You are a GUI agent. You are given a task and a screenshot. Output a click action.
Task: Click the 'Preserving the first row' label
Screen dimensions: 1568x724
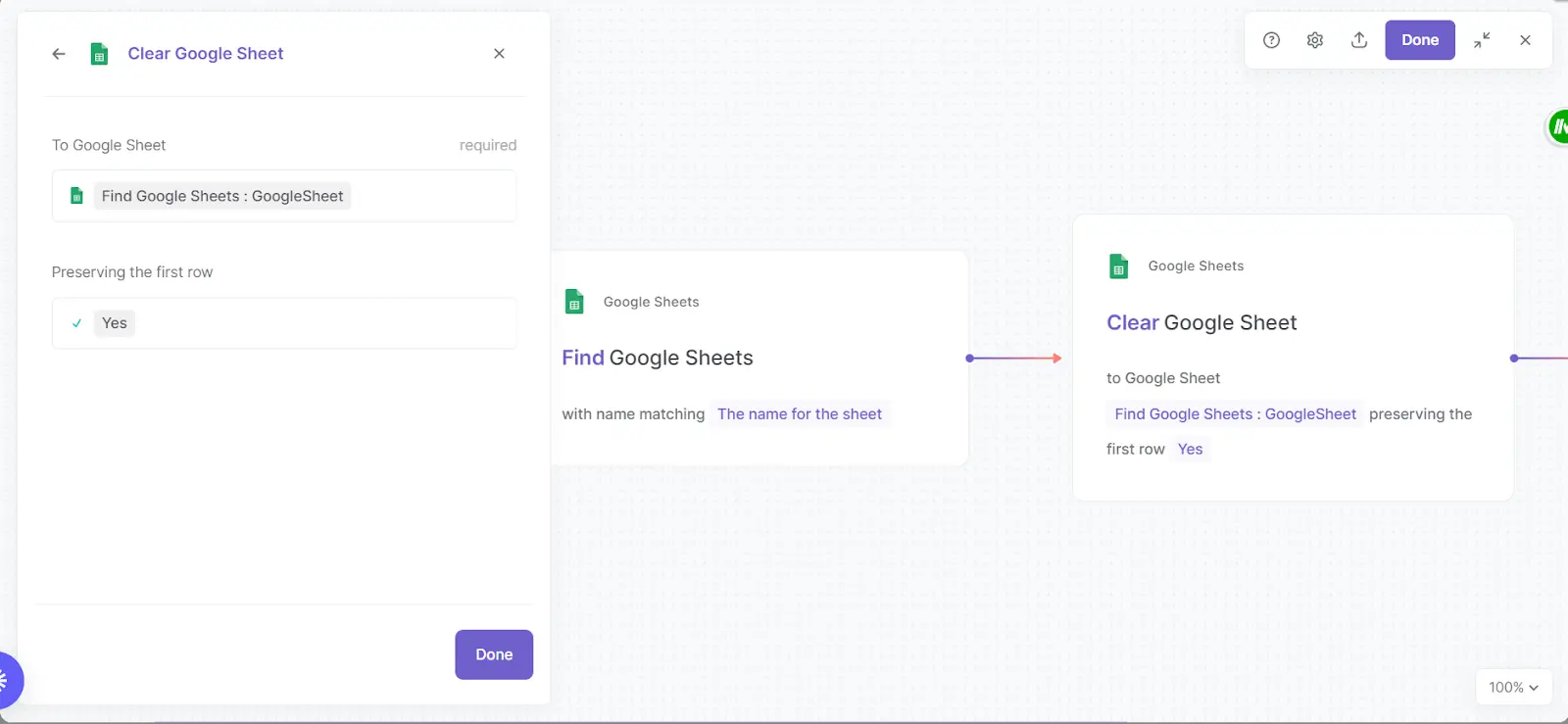[132, 272]
